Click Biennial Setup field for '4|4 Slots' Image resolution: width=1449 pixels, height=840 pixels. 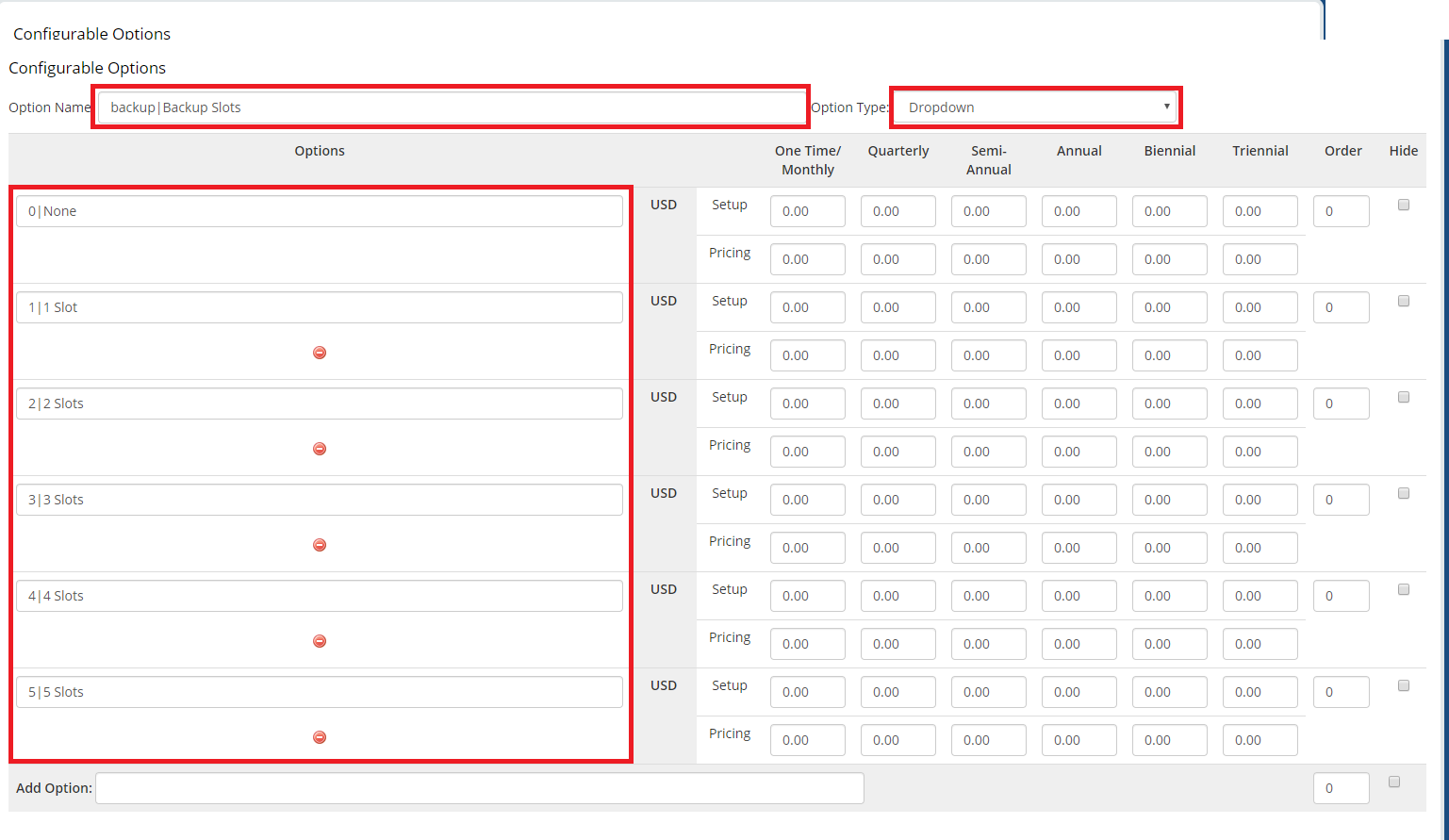tap(1170, 596)
